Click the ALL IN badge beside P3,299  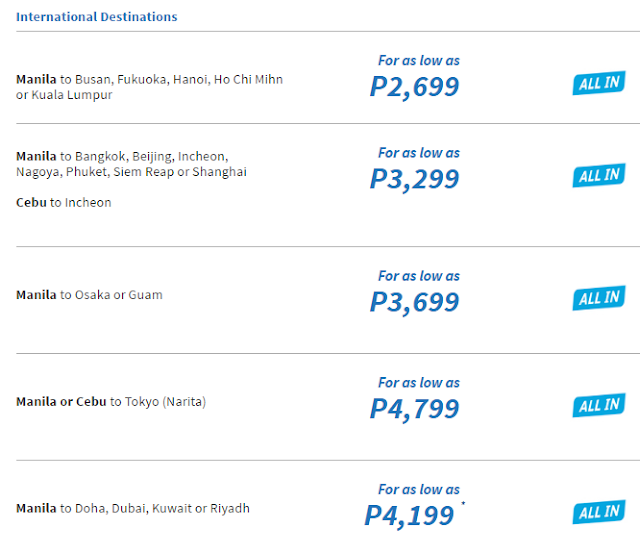(x=599, y=175)
